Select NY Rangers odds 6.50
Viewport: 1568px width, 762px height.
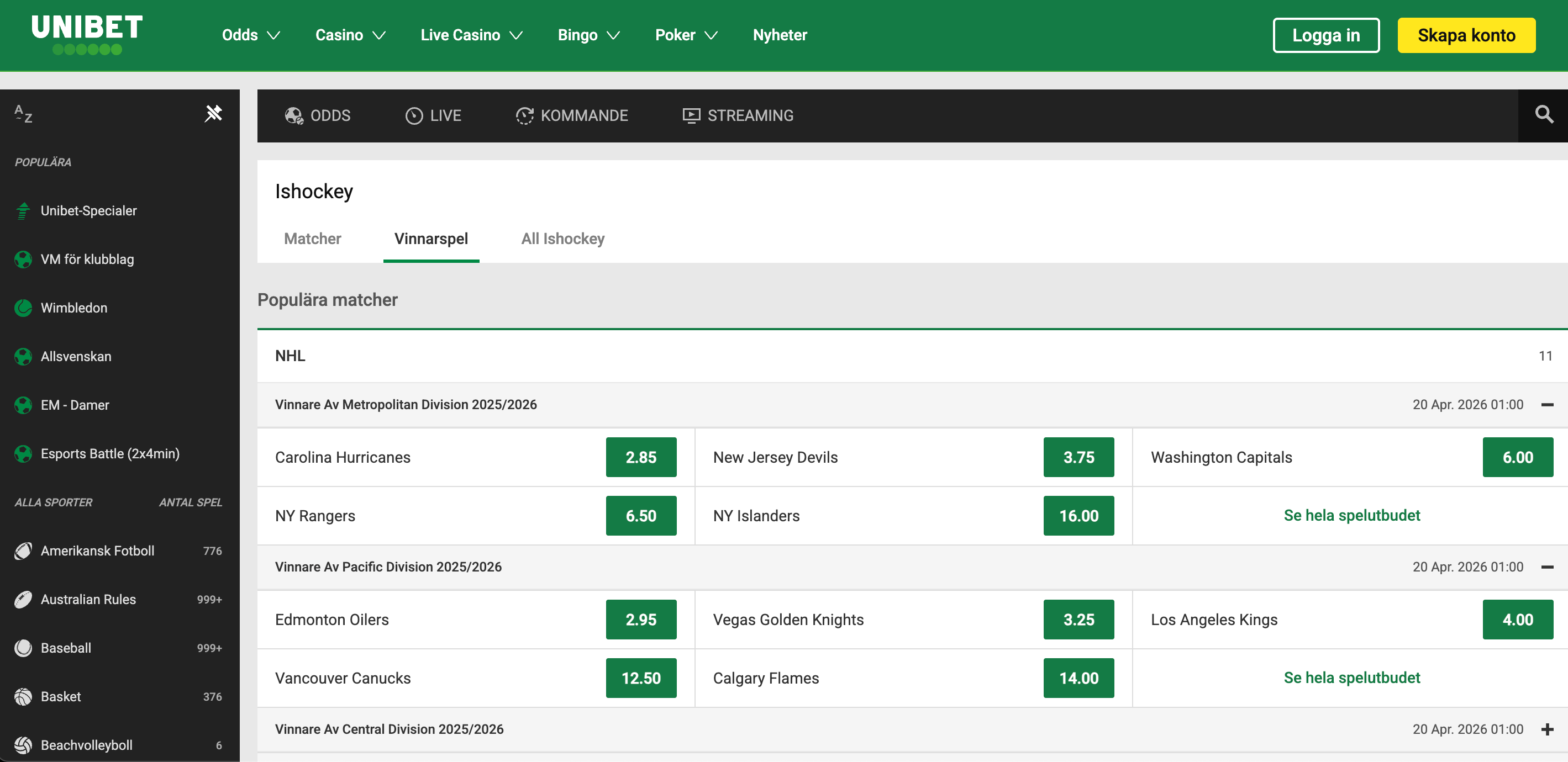641,516
